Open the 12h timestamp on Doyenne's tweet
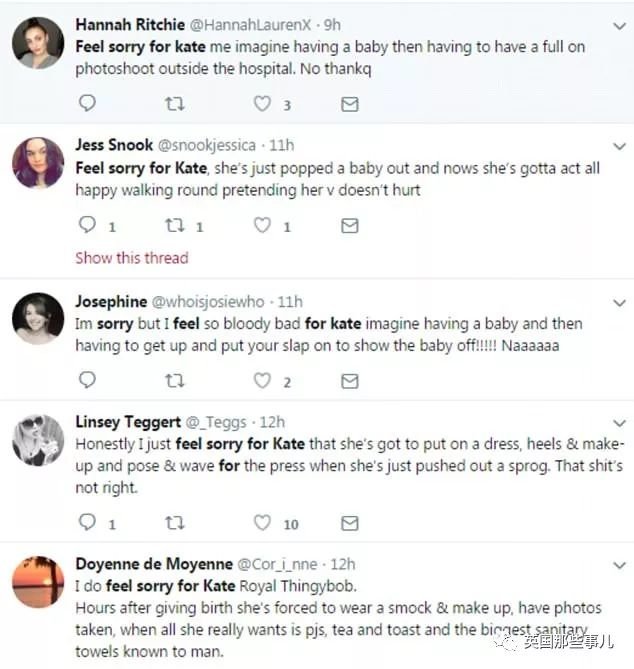 (343, 564)
